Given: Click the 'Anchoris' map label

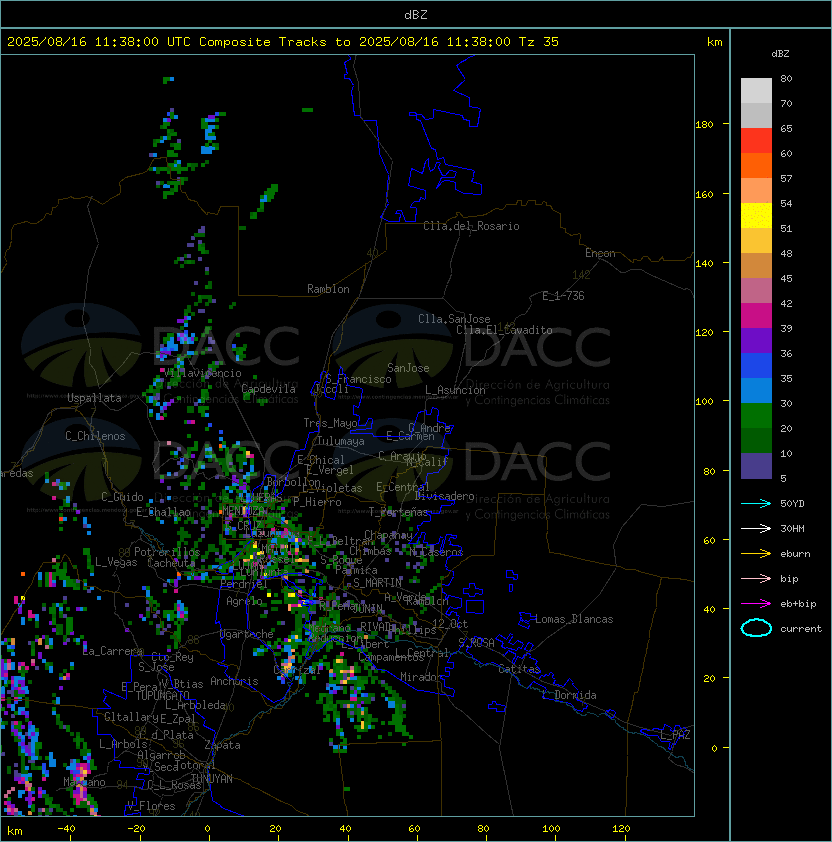Looking at the screenshot, I should pyautogui.click(x=234, y=681).
